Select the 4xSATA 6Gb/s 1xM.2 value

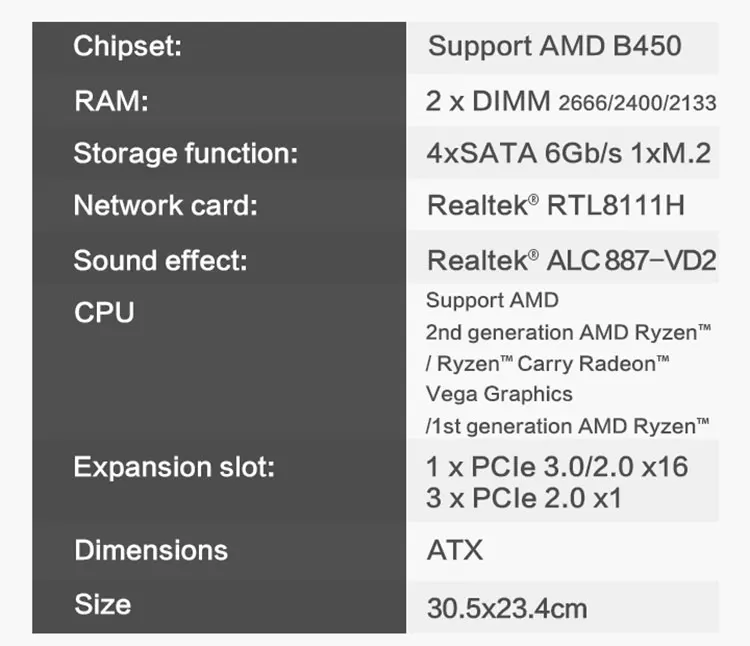point(568,154)
